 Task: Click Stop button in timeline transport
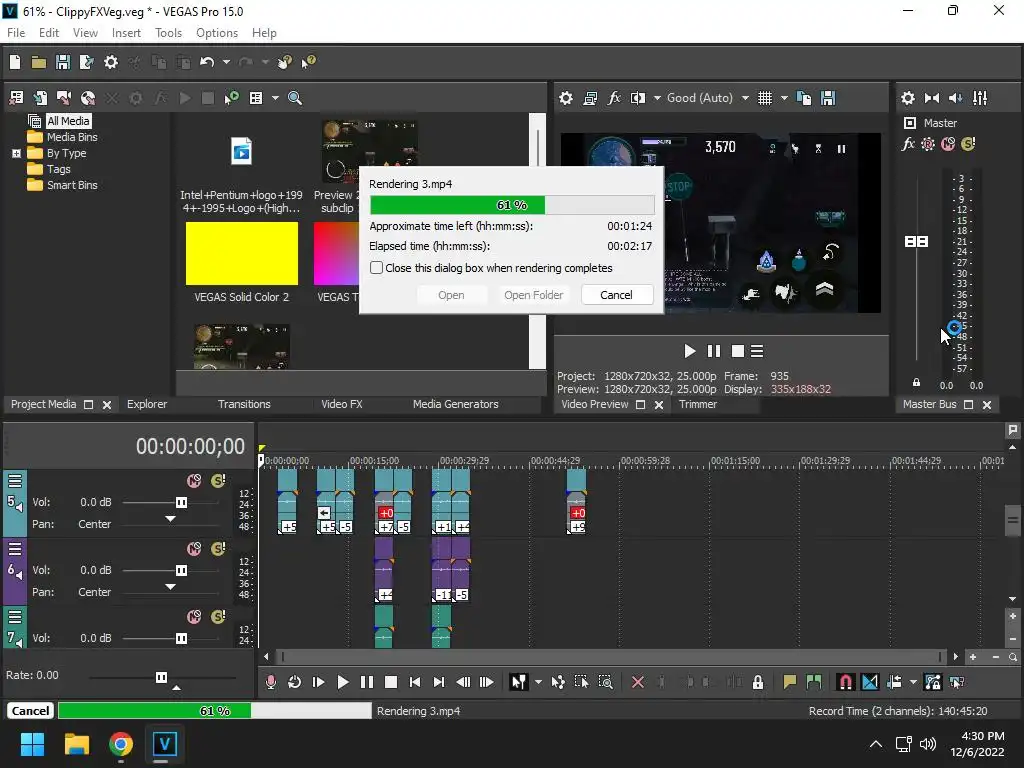point(391,682)
